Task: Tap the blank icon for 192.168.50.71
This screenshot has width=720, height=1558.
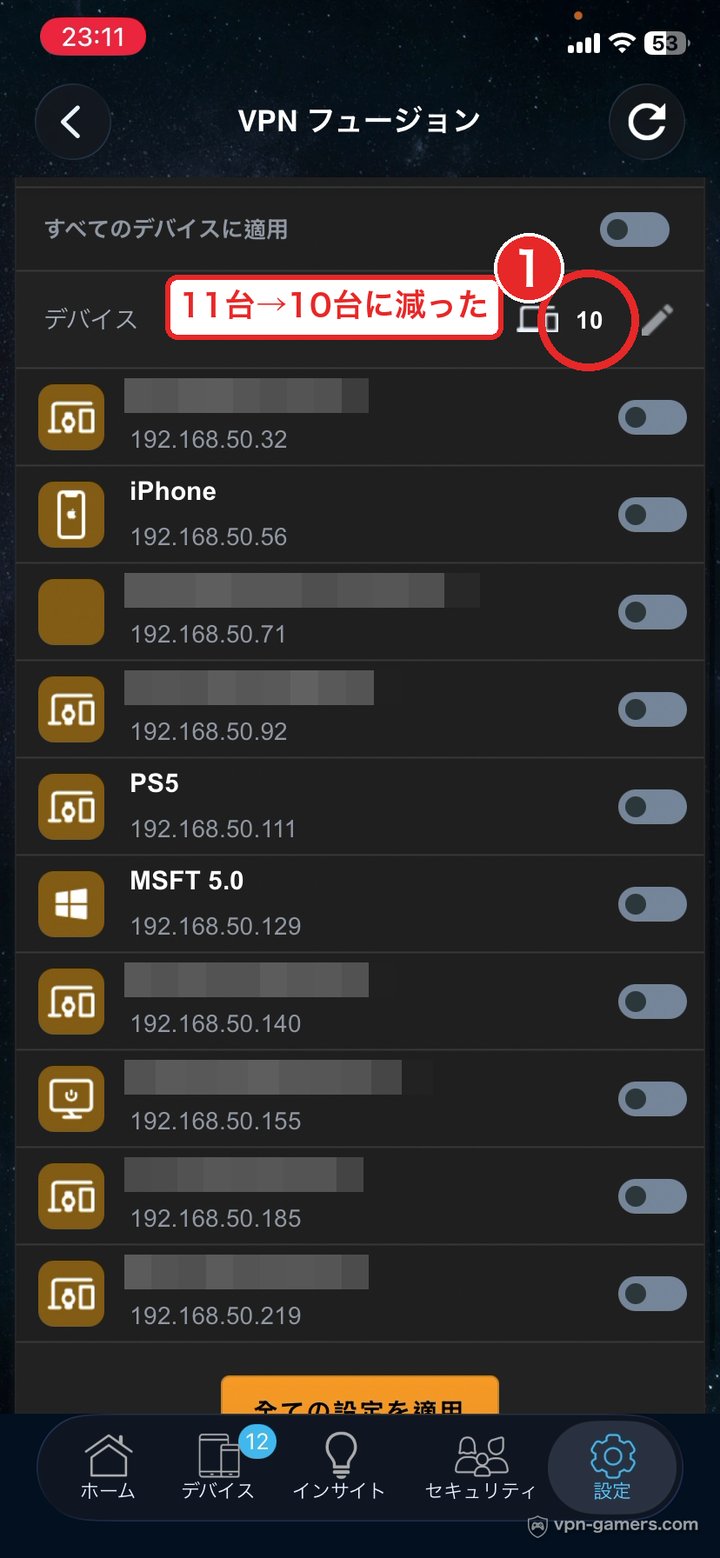Action: point(71,611)
